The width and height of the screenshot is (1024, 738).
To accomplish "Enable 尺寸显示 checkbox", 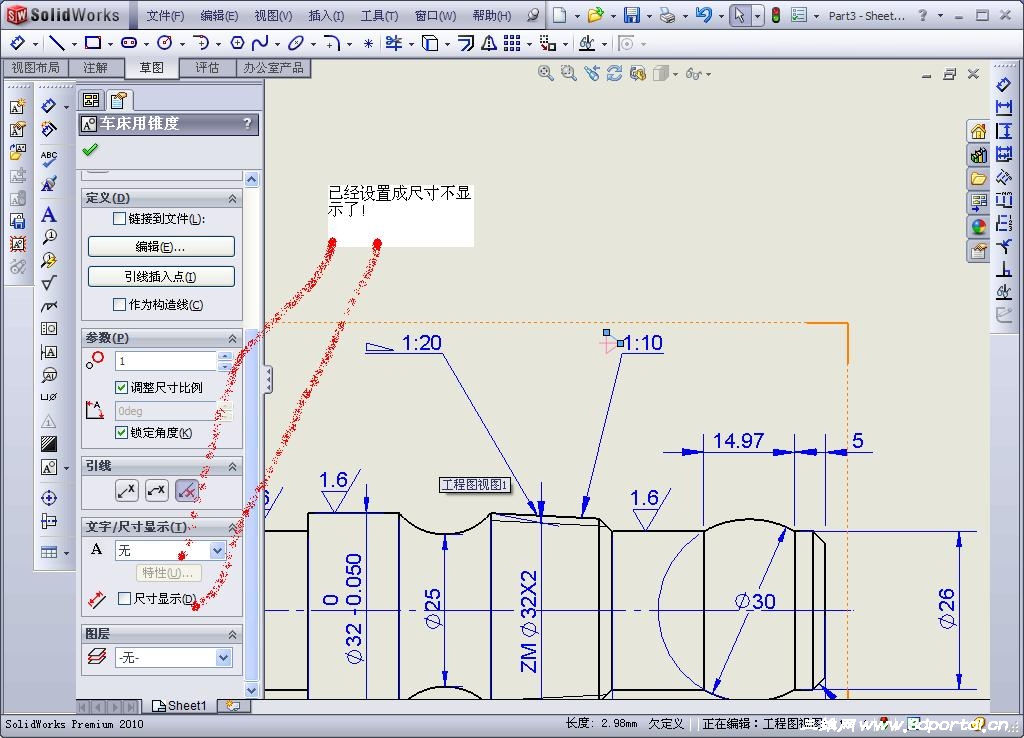I will pyautogui.click(x=124, y=598).
